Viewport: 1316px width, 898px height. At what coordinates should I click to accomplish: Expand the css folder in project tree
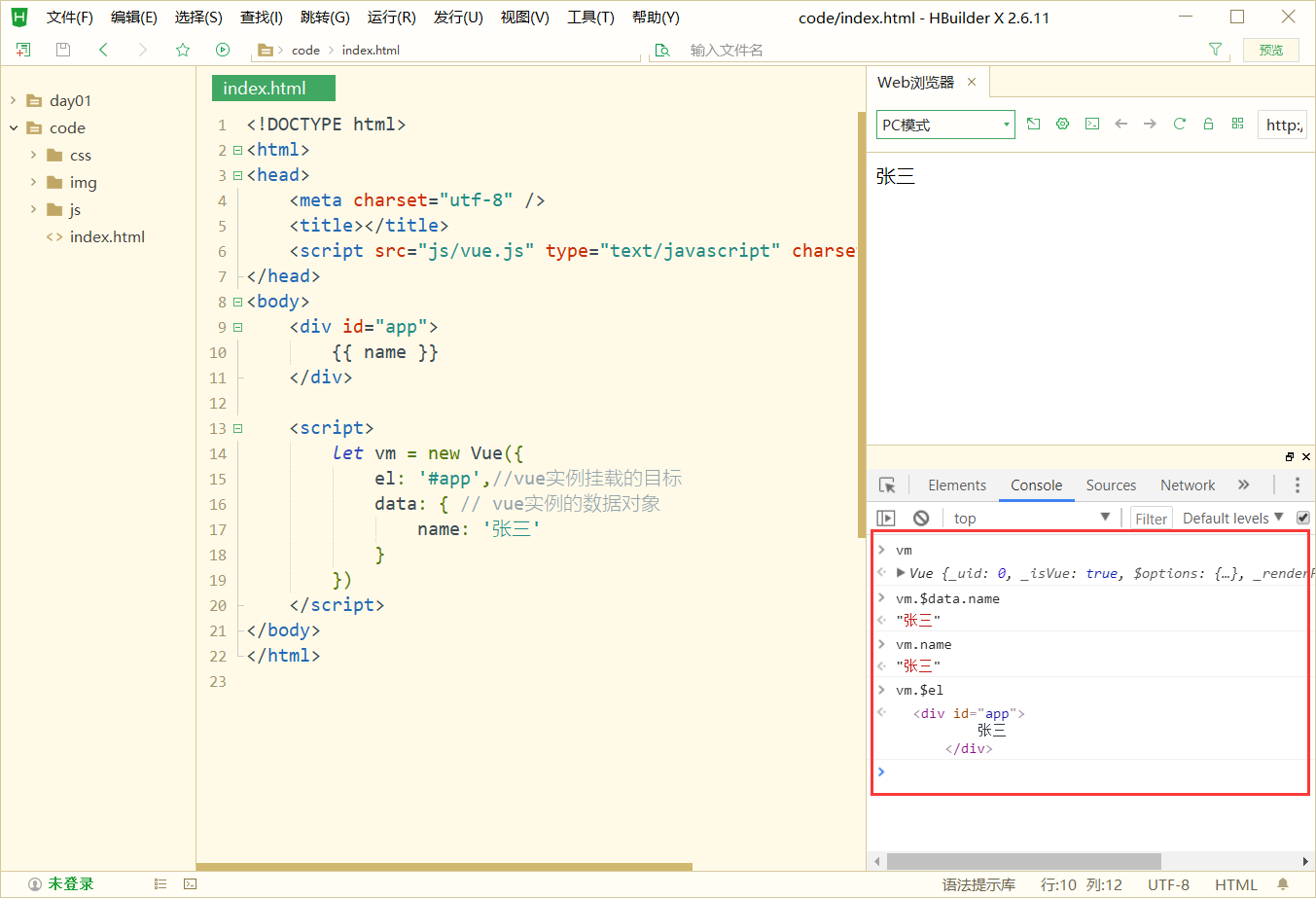[x=34, y=155]
